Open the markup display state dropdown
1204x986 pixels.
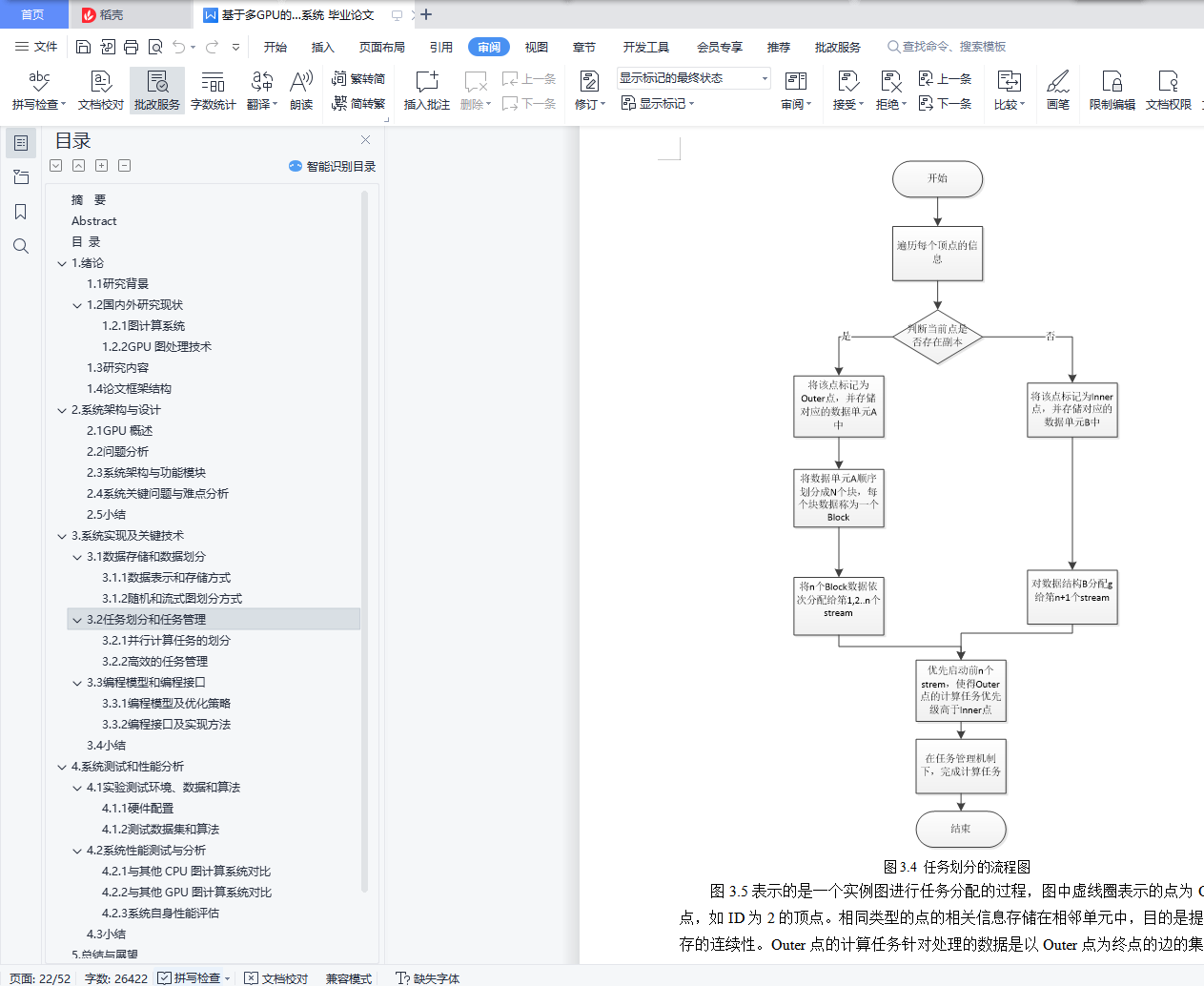tap(693, 78)
